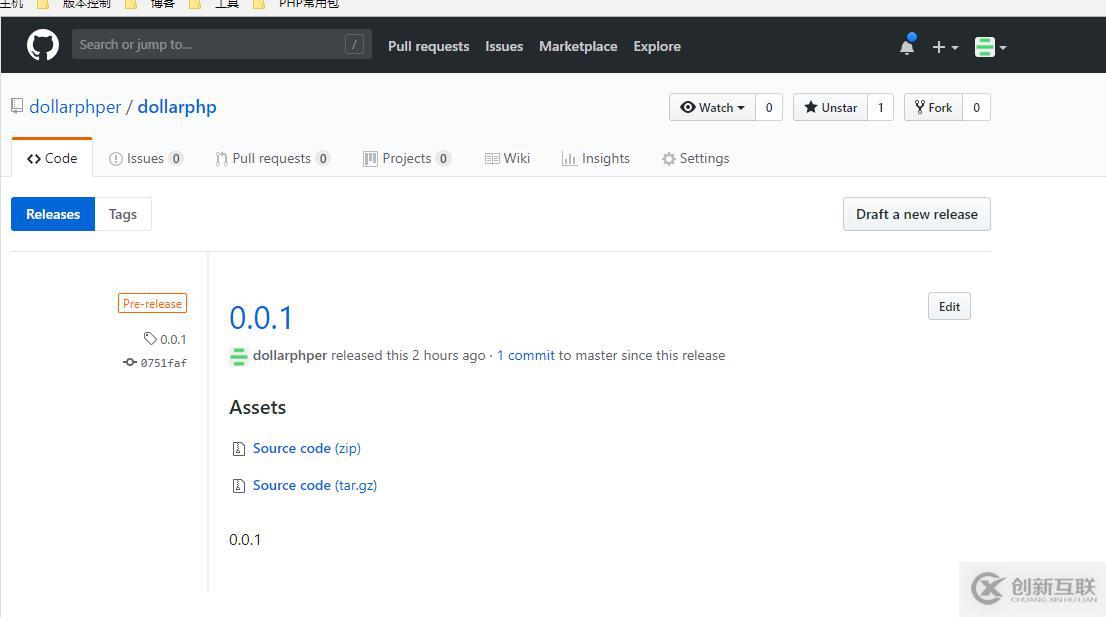Open the 1 commit since release link

point(525,355)
